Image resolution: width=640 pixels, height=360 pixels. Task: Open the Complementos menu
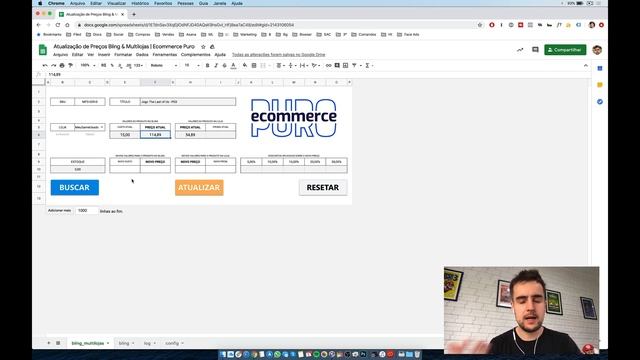196,55
